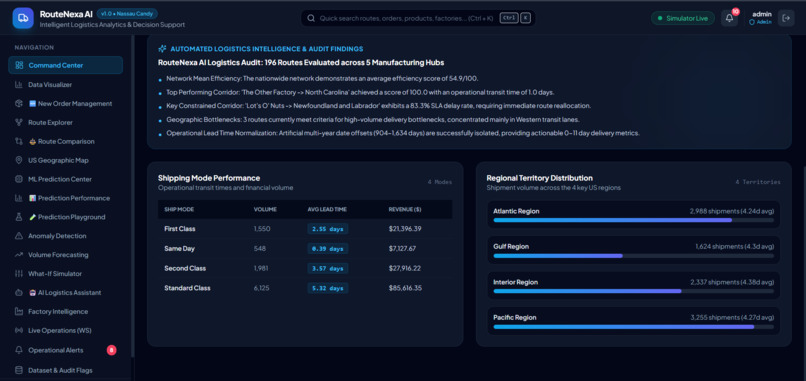This screenshot has height=381, width=806.
Task: Click the Atlantic Region progress bar
Action: coord(633,220)
